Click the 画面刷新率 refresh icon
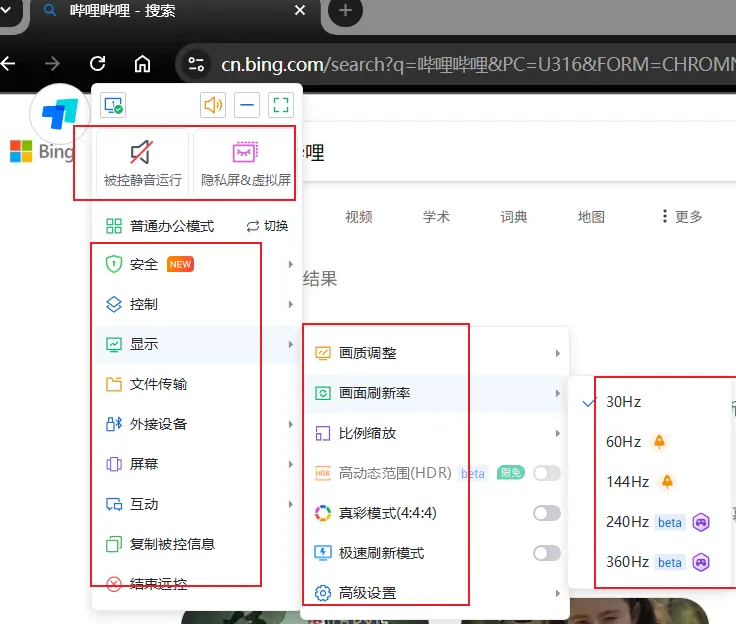This screenshot has height=624, width=736. point(322,393)
